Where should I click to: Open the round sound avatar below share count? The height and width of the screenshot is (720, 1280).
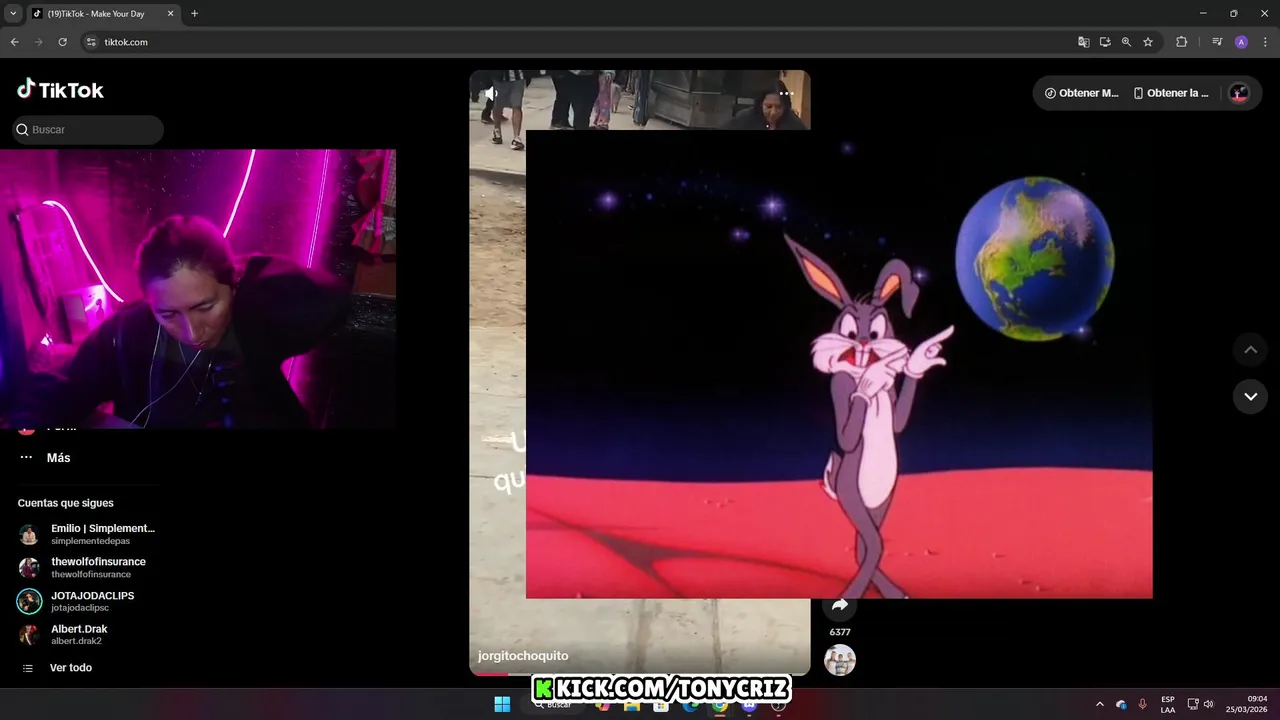coord(840,660)
